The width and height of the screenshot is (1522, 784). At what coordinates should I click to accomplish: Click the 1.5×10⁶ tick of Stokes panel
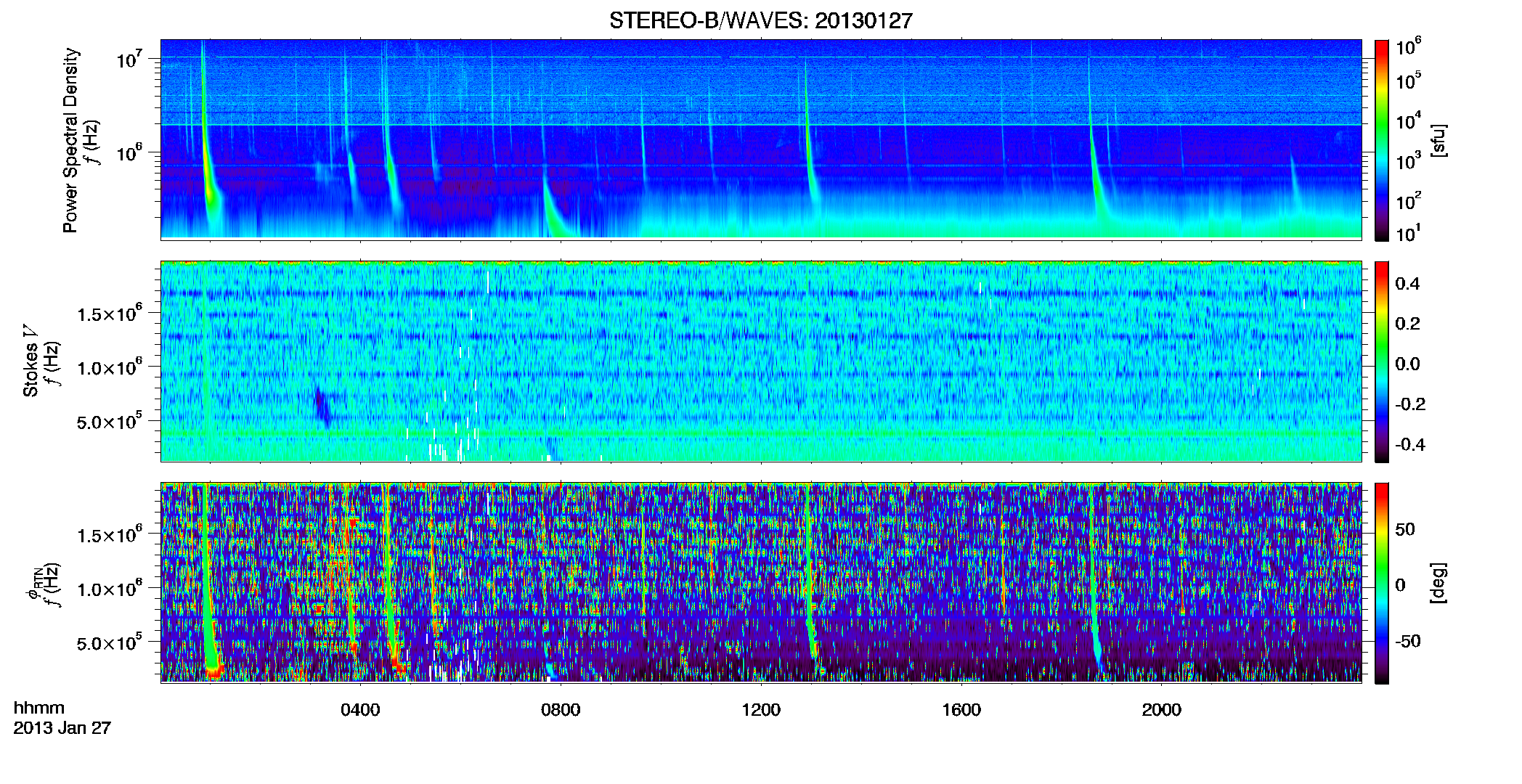[109, 314]
